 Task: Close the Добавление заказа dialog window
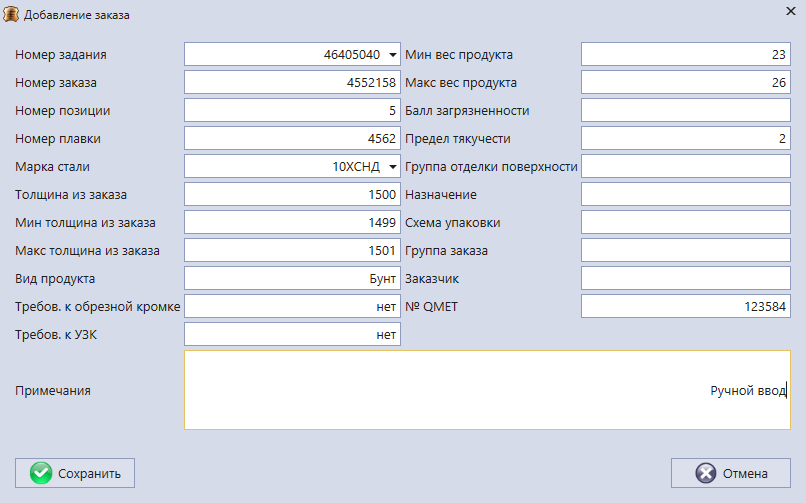(x=789, y=13)
